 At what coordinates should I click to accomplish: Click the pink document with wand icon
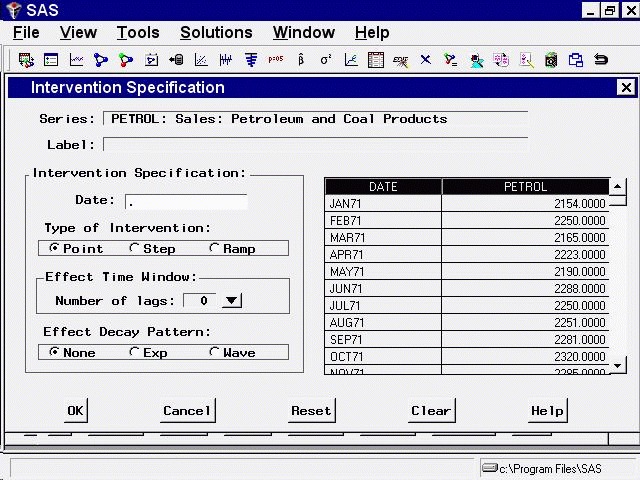527,60
